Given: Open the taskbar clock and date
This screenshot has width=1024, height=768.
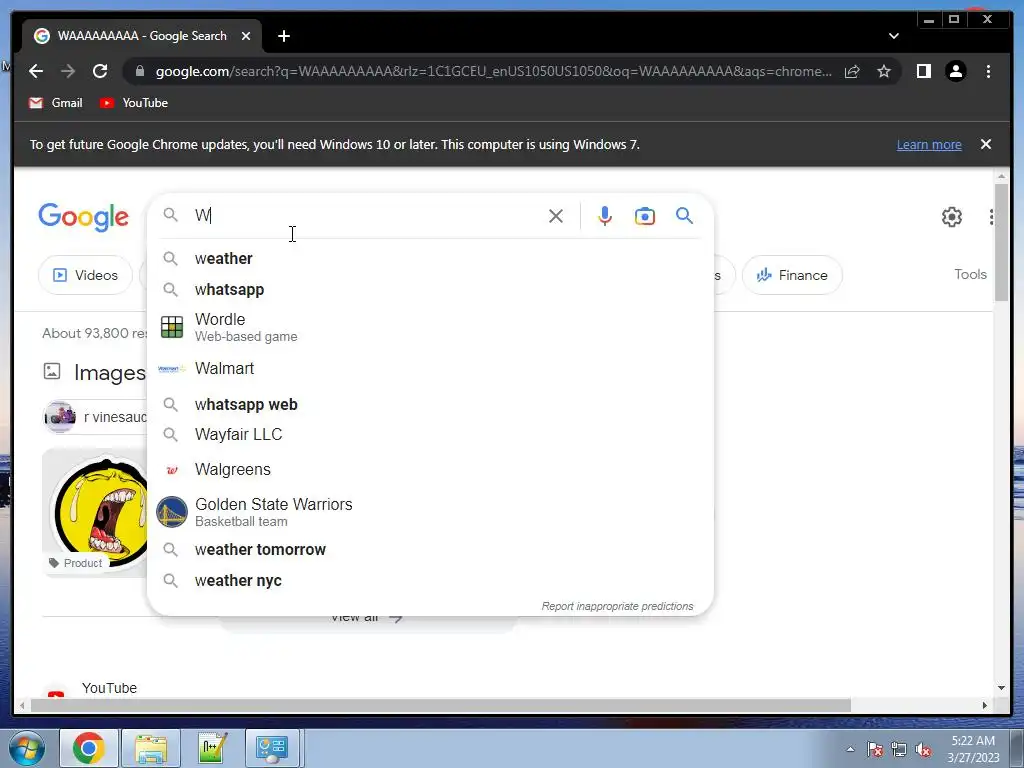Looking at the screenshot, I should coord(973,749).
